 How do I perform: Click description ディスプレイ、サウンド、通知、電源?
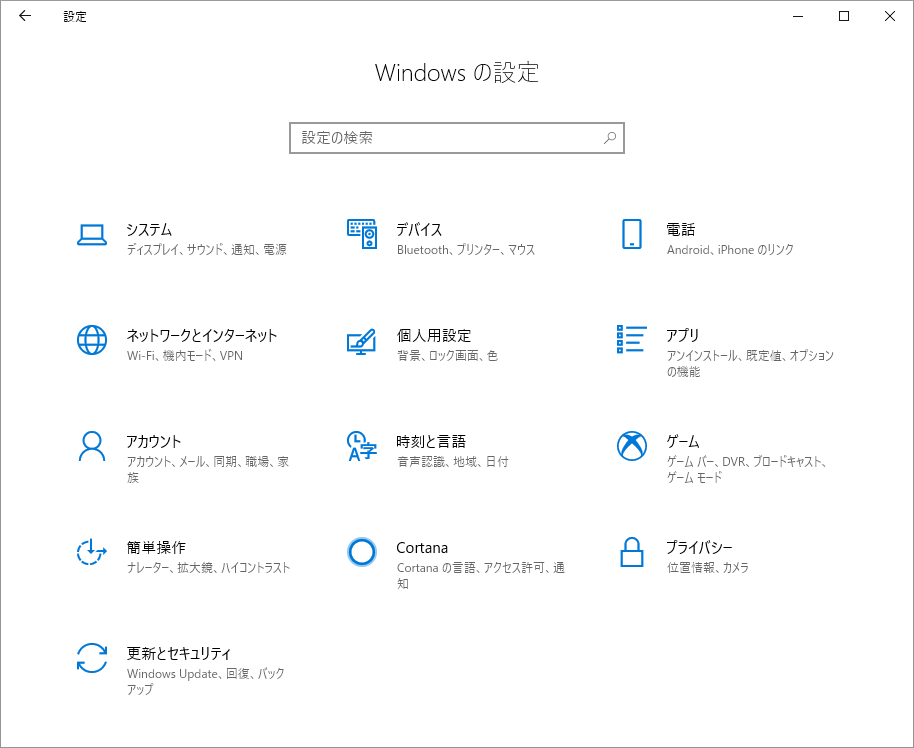tap(207, 250)
